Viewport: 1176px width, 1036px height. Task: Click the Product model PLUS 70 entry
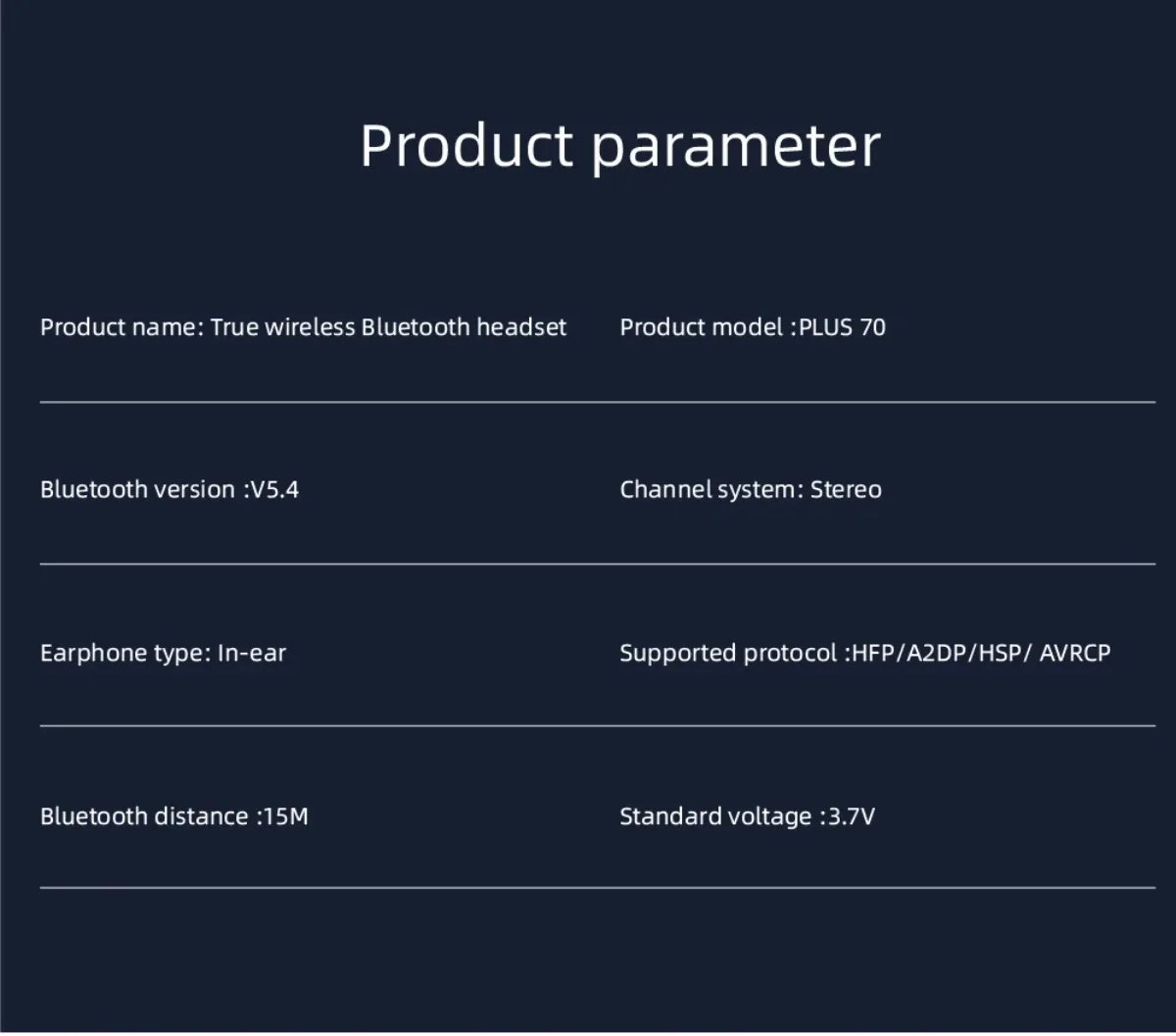click(x=753, y=327)
